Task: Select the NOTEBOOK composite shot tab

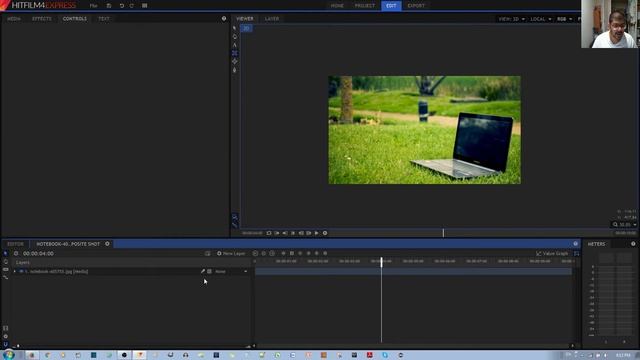Action: 68,244
